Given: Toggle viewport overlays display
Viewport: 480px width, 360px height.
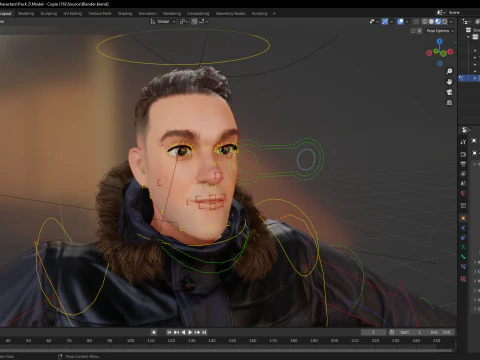Looking at the screenshot, I should [x=401, y=22].
